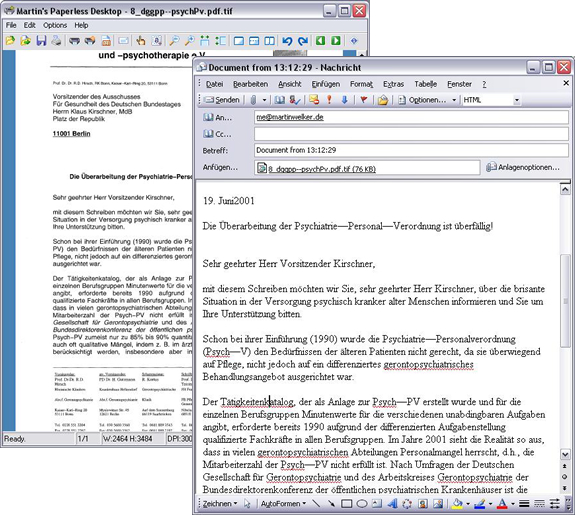Go to next page green arrow
The width and height of the screenshot is (575, 515).
[x=336, y=41]
